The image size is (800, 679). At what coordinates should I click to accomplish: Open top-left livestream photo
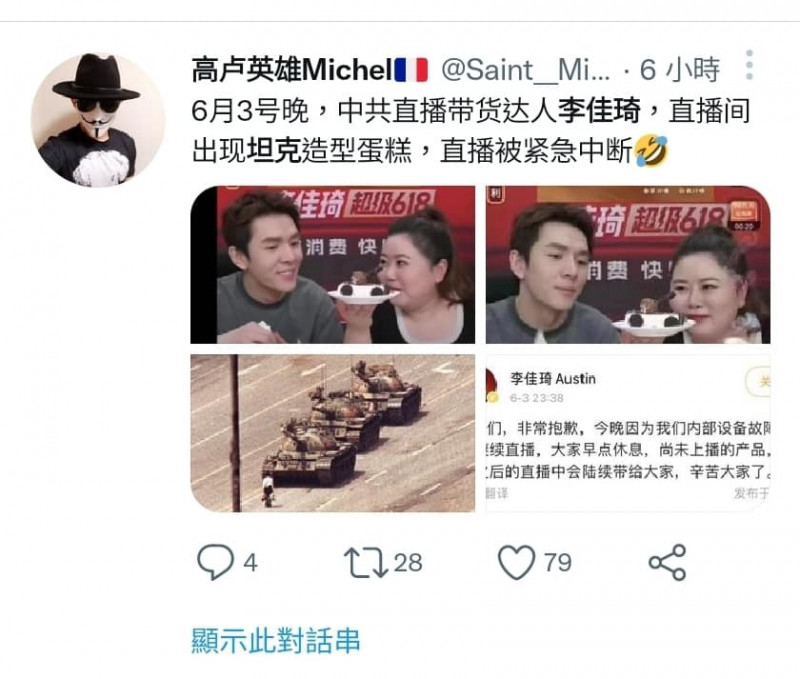(x=333, y=265)
